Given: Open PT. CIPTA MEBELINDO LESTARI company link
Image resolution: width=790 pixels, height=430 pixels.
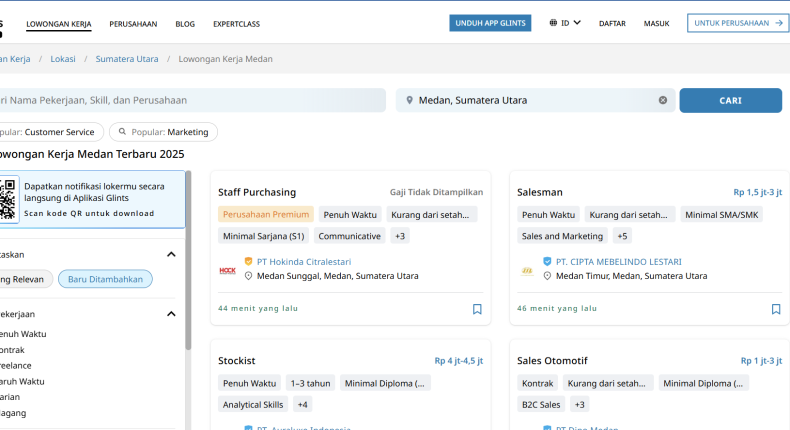Looking at the screenshot, I should pyautogui.click(x=619, y=262).
